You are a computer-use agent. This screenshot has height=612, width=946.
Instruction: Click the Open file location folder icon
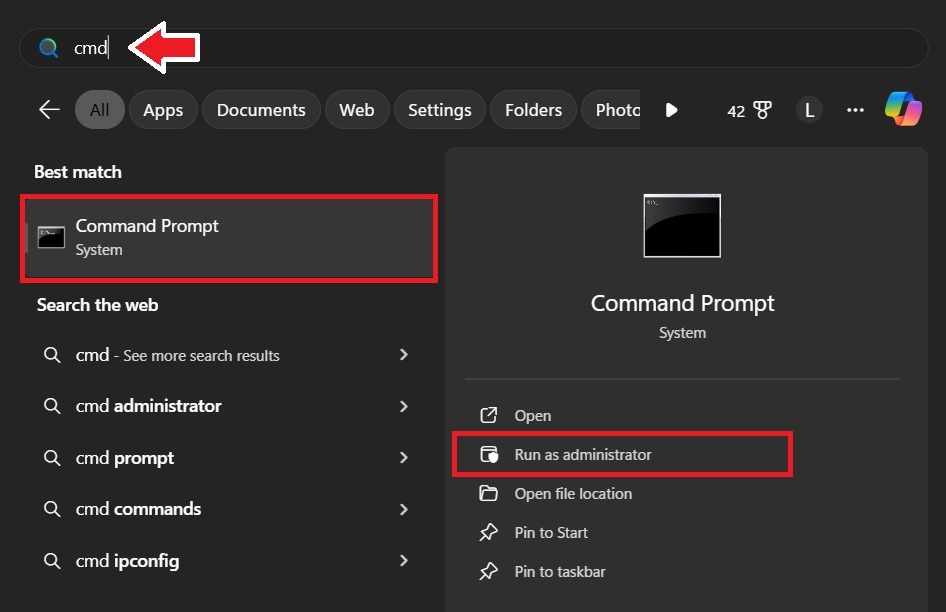[489, 494]
